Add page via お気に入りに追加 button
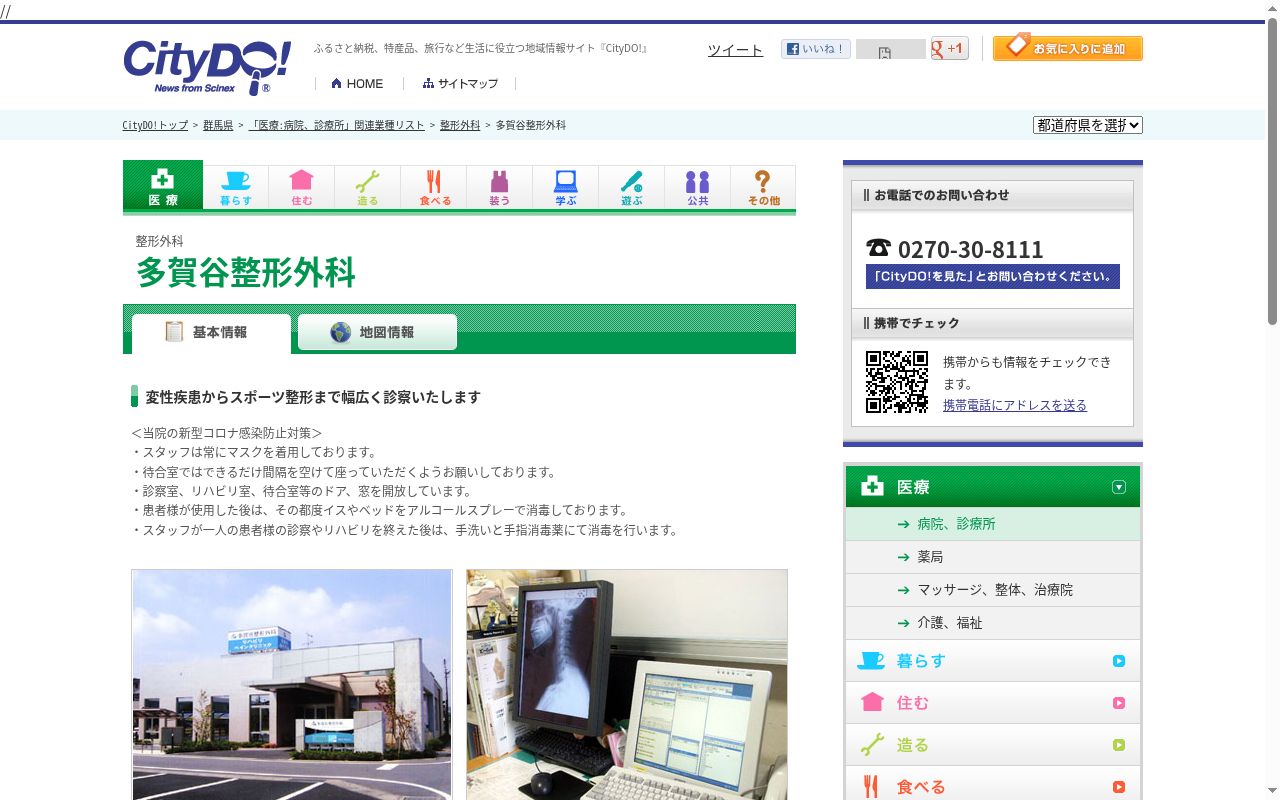Screen dimensions: 1280x800 click(x=1068, y=48)
